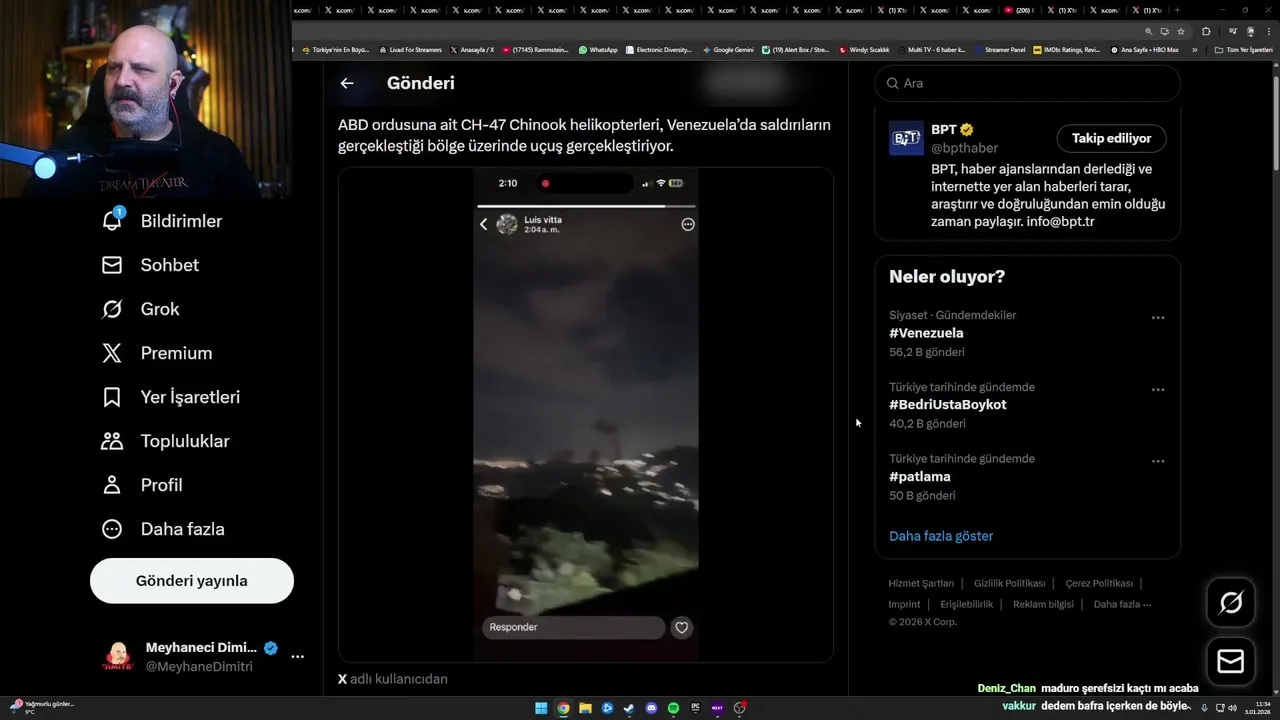Open Reklam bilgisi footer link
Image resolution: width=1280 pixels, height=720 pixels.
tap(1043, 604)
